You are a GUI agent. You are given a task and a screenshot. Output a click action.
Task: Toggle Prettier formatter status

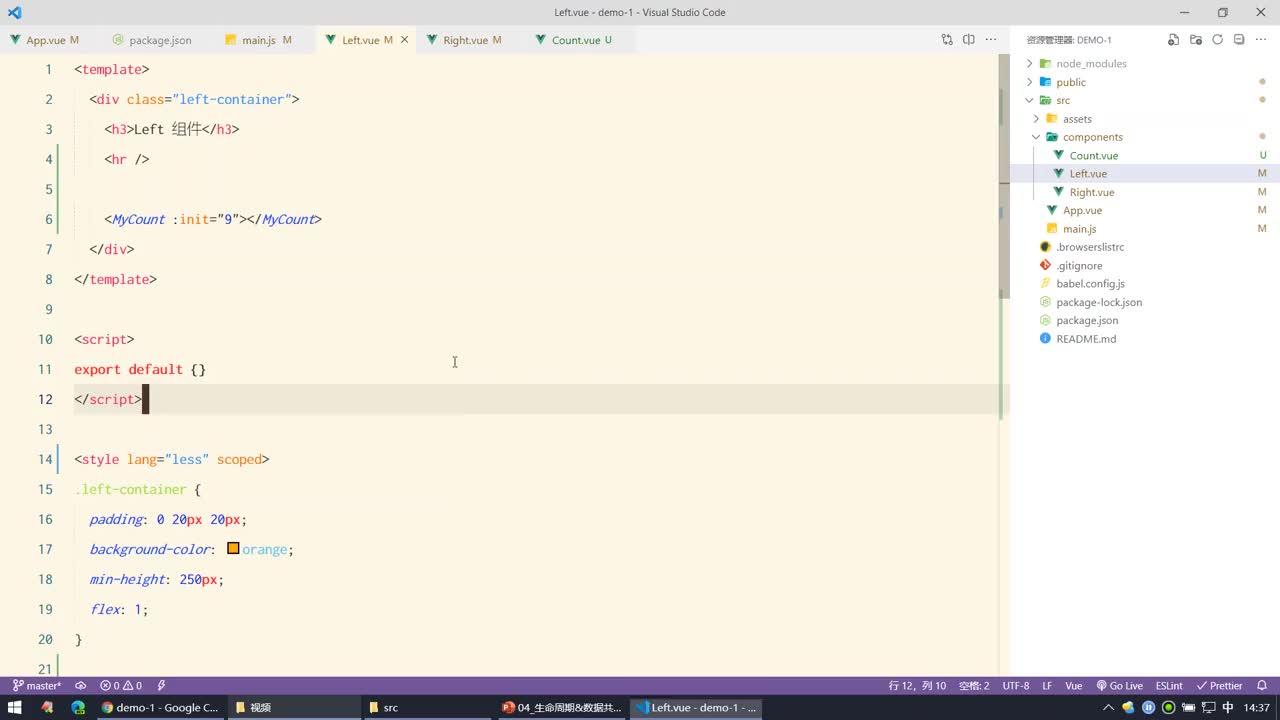tap(1219, 686)
